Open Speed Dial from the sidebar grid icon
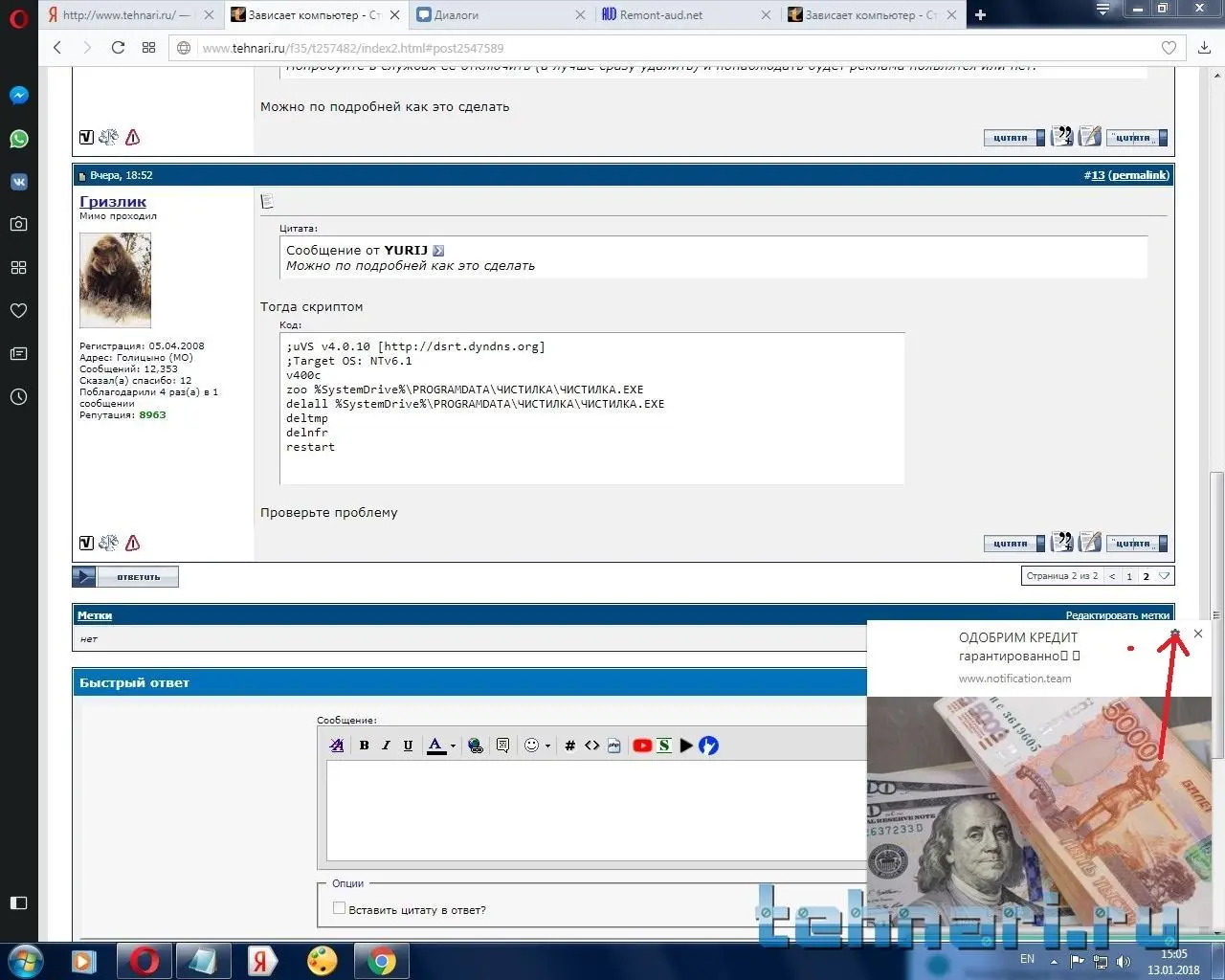Image resolution: width=1225 pixels, height=980 pixels. pyautogui.click(x=19, y=268)
